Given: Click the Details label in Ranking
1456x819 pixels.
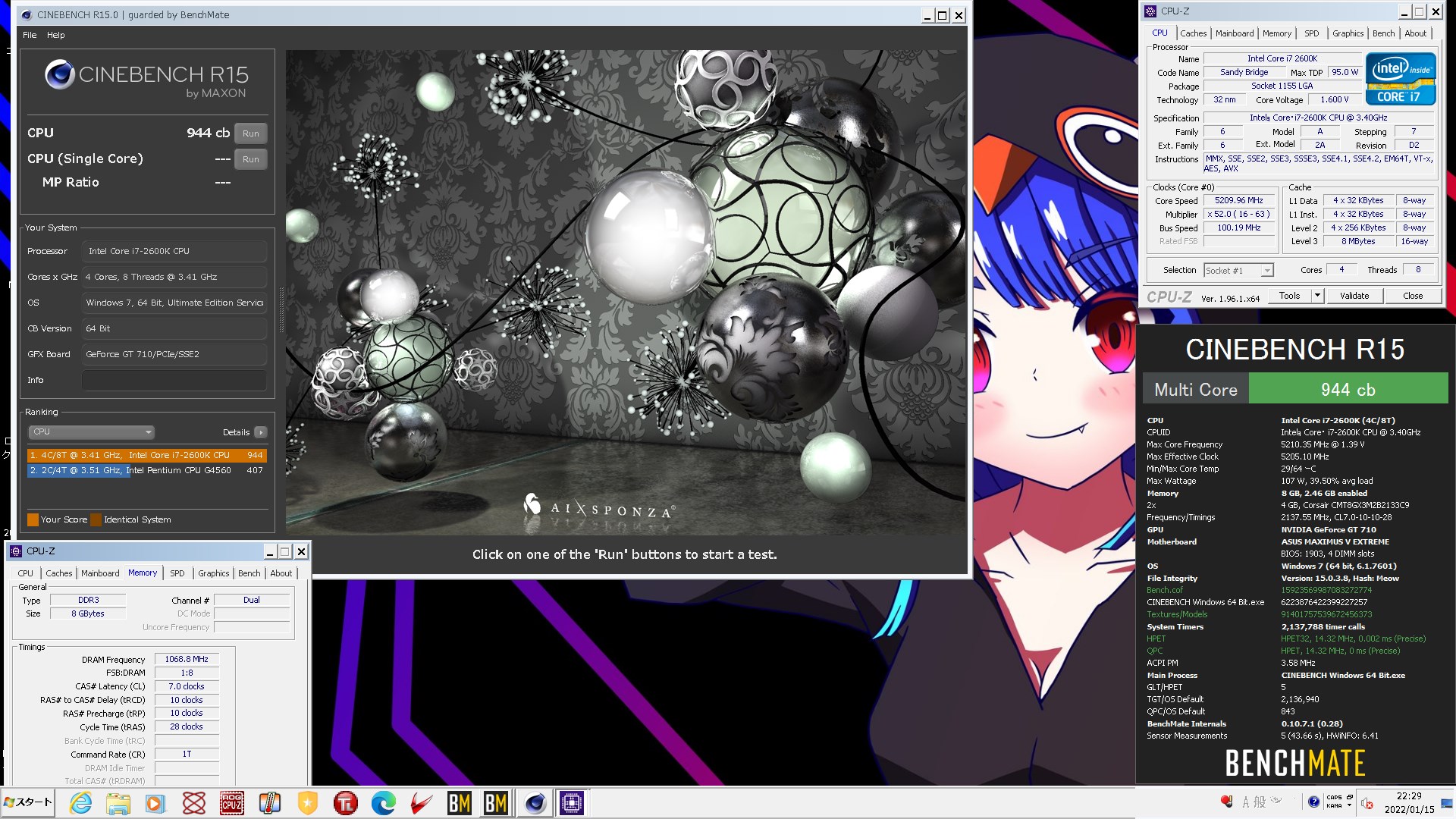Looking at the screenshot, I should tap(236, 432).
